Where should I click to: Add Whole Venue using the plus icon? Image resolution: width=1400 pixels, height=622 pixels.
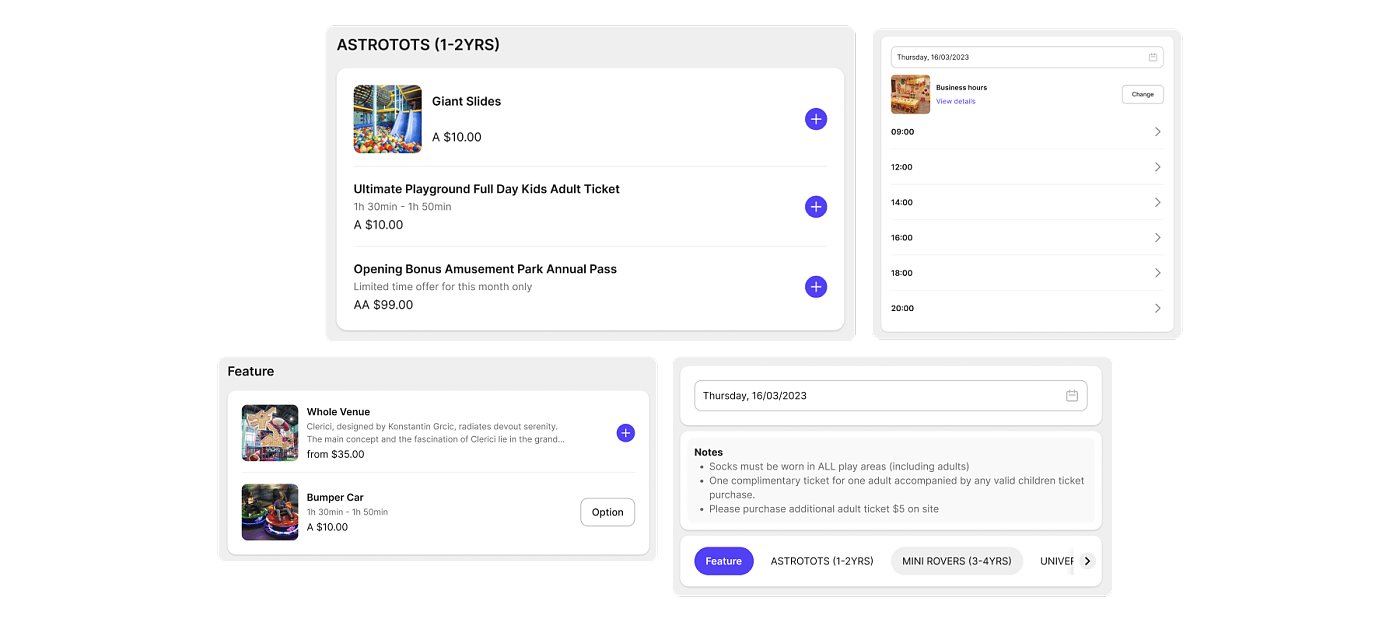pos(625,433)
